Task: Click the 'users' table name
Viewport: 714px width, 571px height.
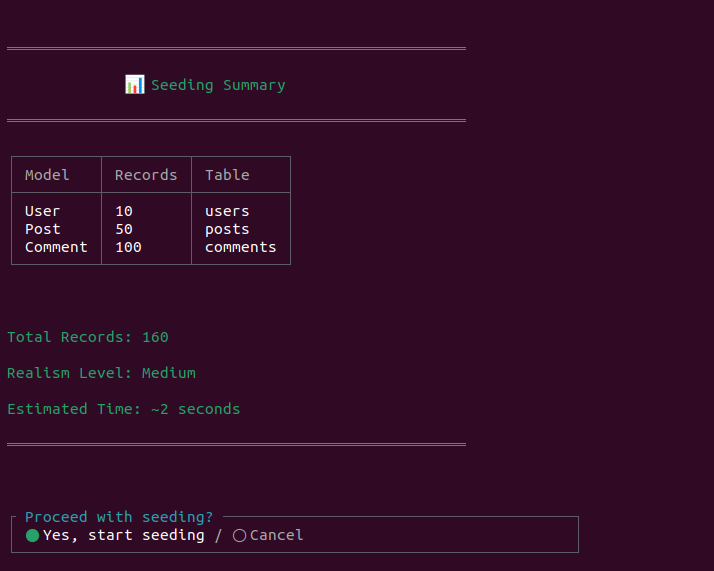Action: click(227, 211)
